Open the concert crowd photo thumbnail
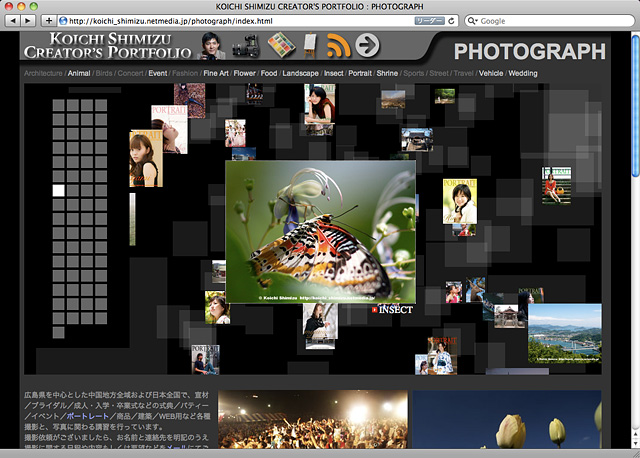 pyautogui.click(x=313, y=419)
